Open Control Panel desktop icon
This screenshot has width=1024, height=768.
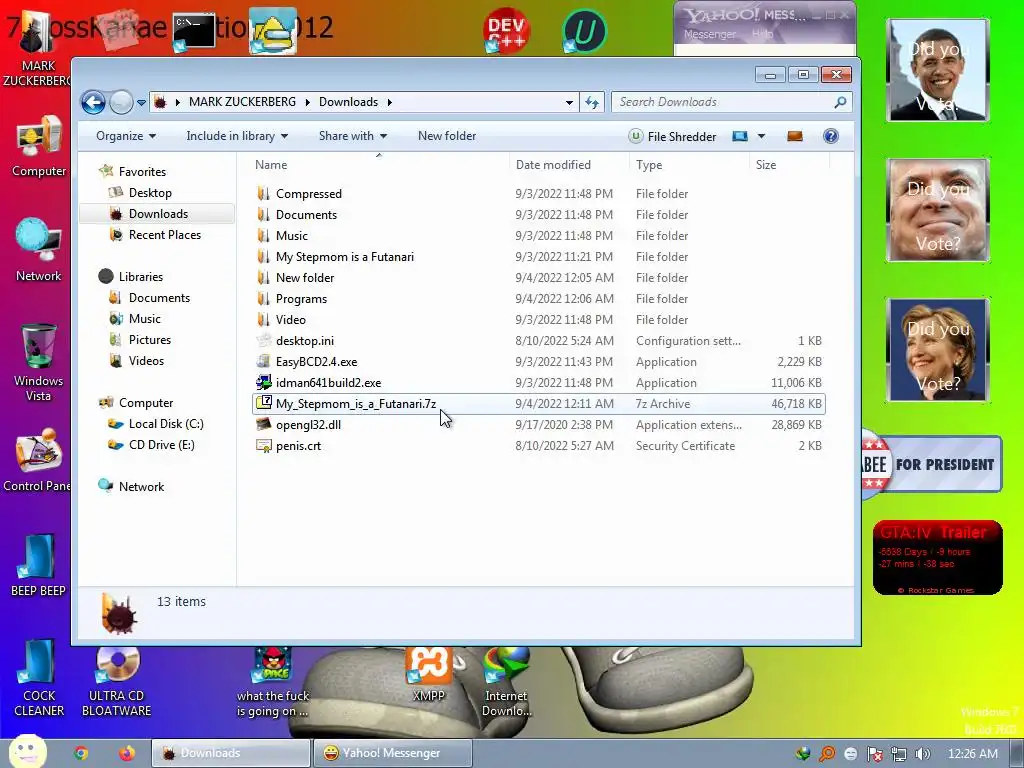coord(38,460)
